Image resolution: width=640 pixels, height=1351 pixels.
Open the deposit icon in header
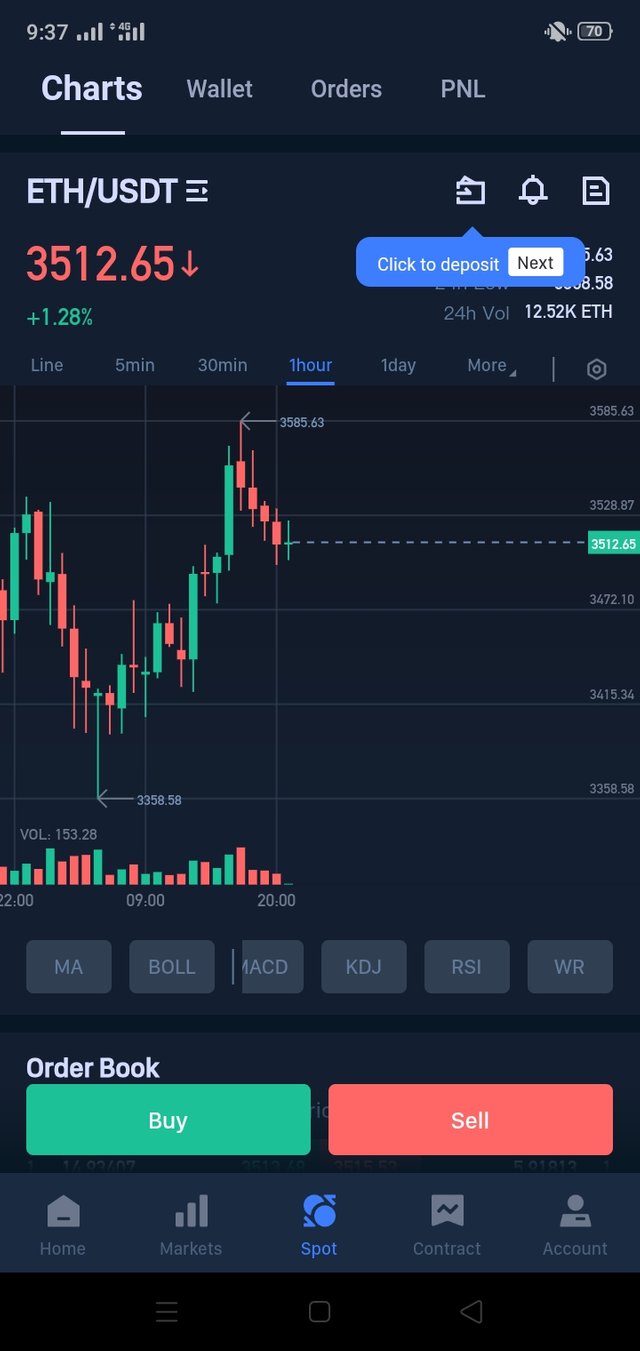(470, 190)
